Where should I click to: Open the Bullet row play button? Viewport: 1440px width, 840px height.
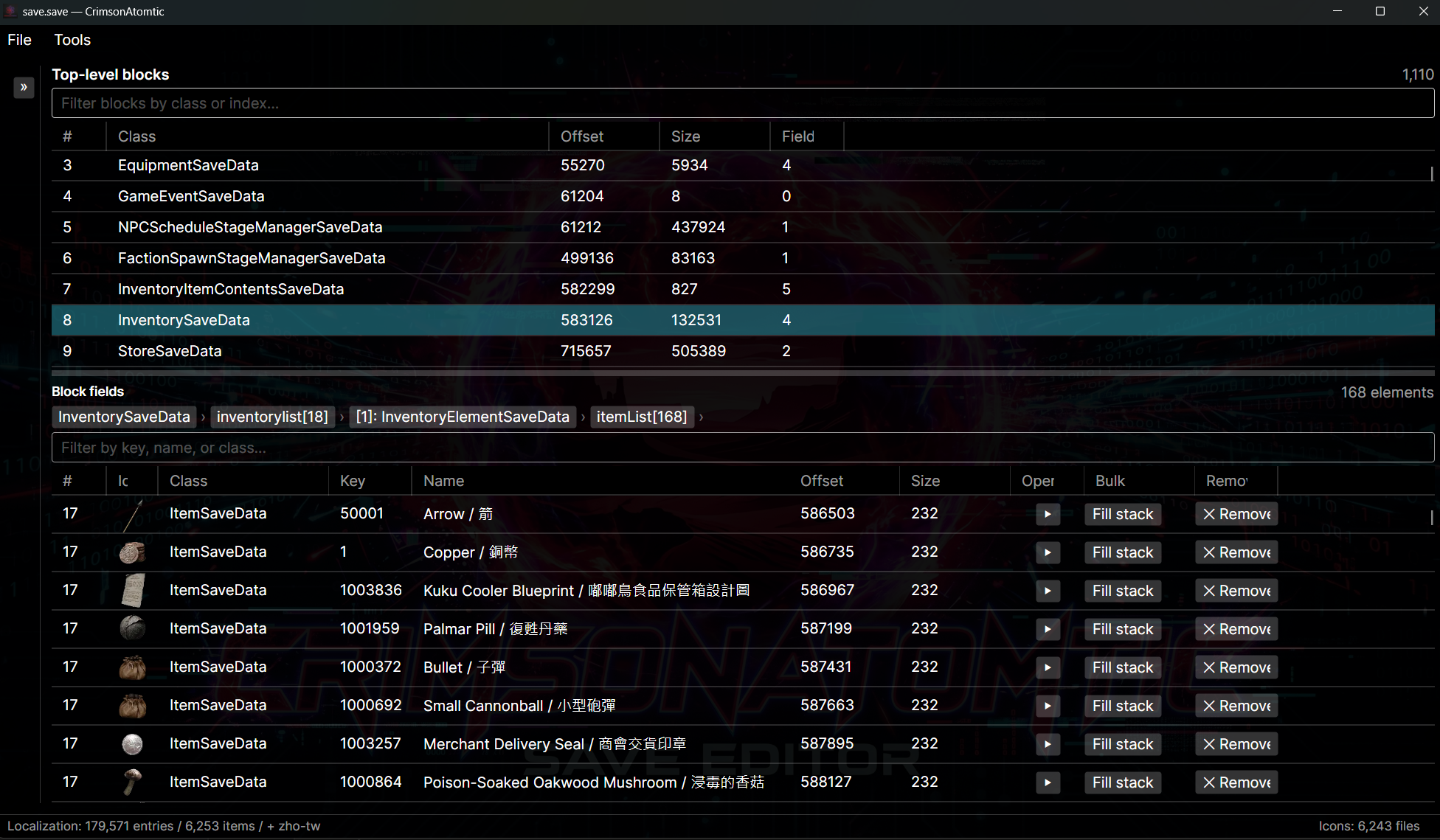pos(1048,667)
